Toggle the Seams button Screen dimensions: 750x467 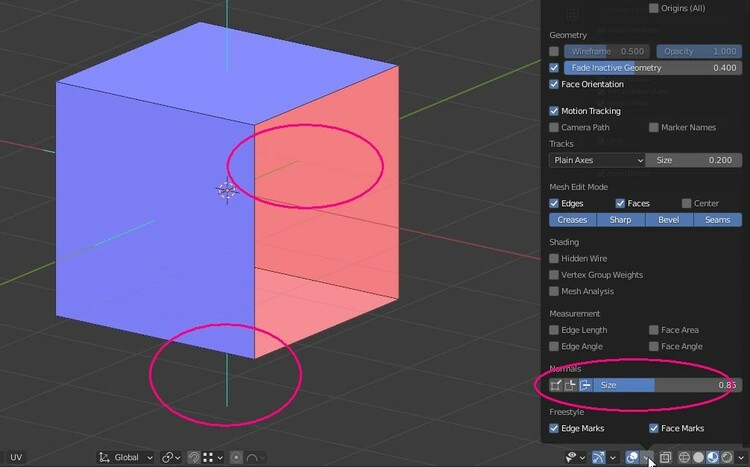click(x=717, y=220)
